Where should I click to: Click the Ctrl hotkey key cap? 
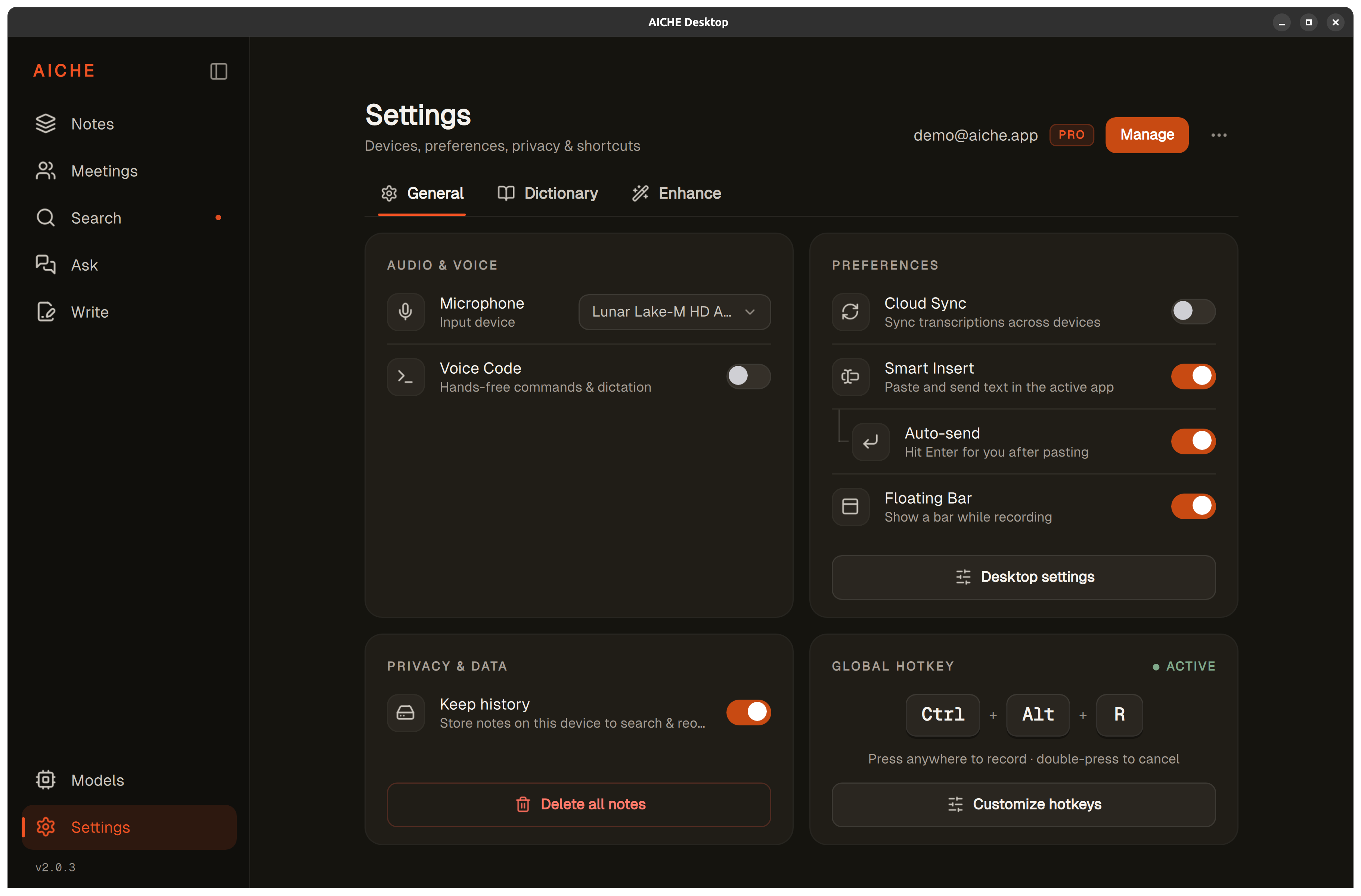tap(942, 715)
